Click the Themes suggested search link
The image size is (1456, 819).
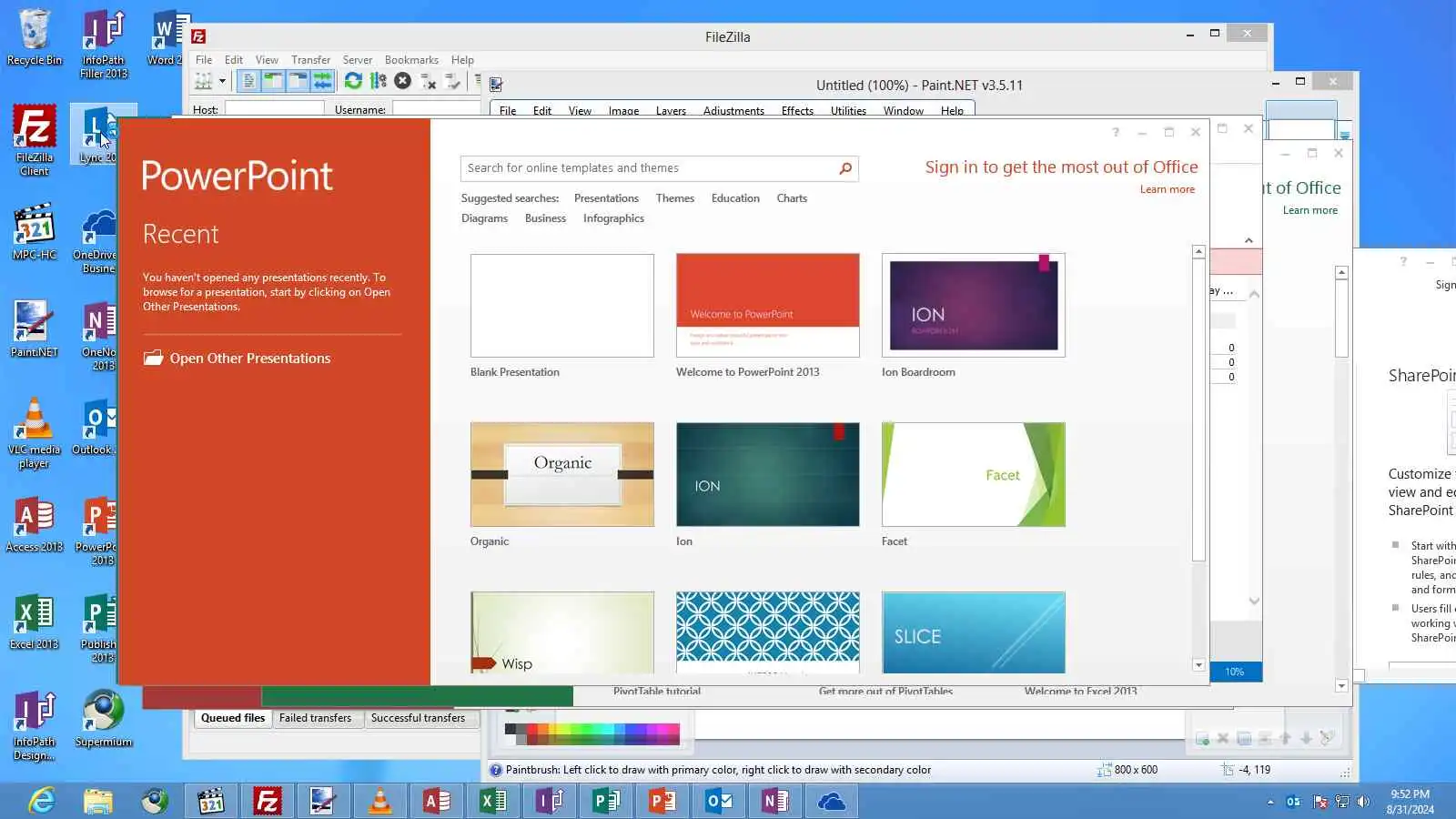[675, 198]
